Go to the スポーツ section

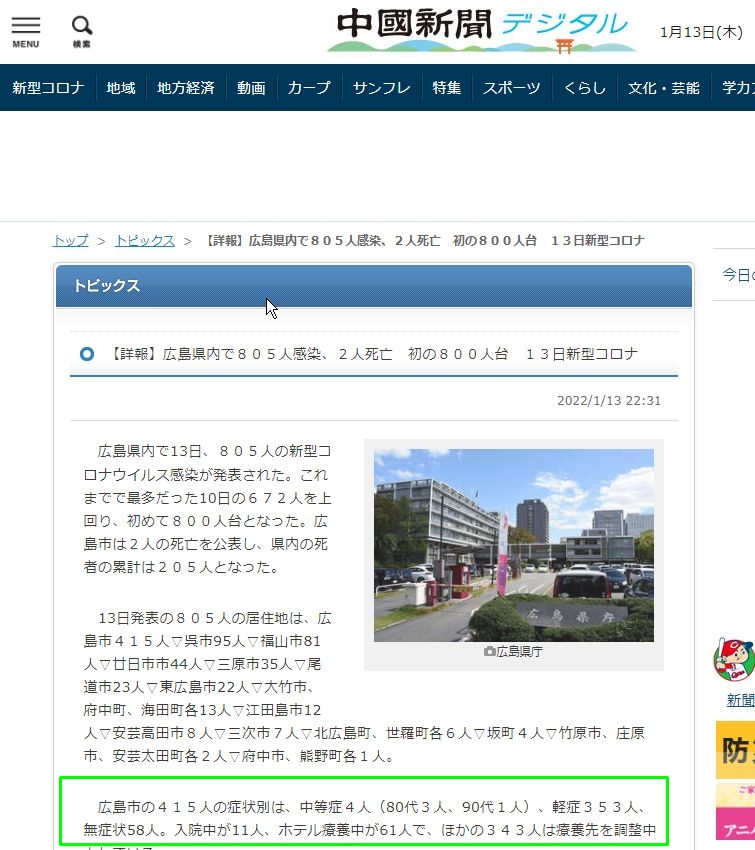click(x=512, y=88)
